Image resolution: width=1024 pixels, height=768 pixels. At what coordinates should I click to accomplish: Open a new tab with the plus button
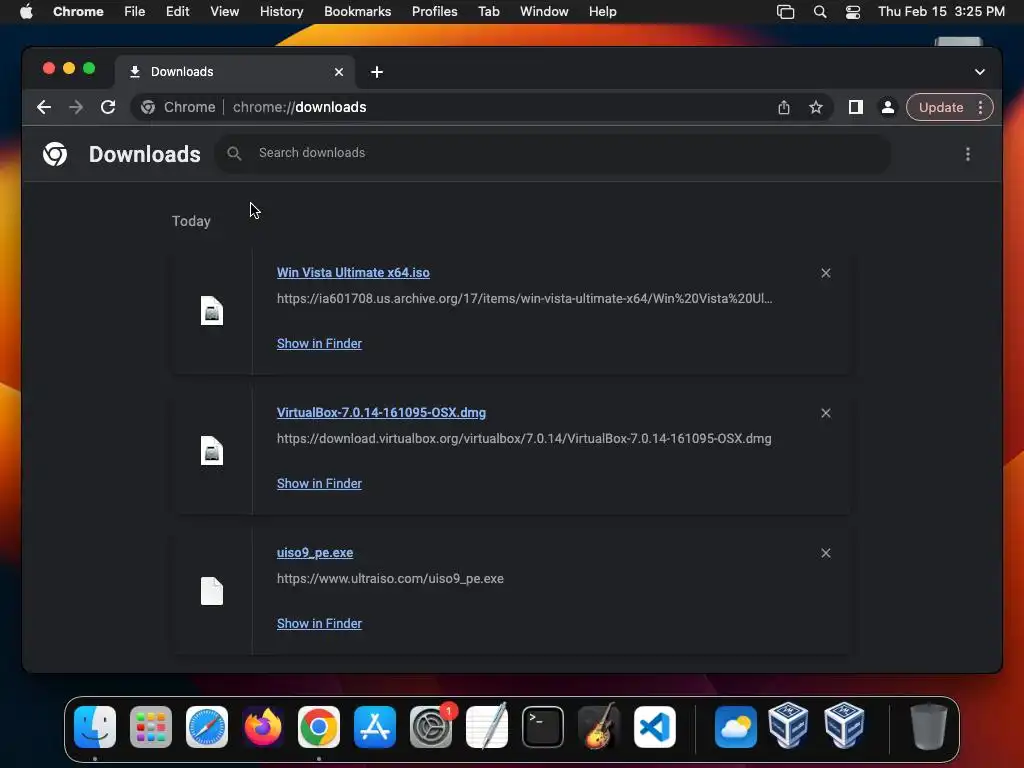(x=377, y=72)
